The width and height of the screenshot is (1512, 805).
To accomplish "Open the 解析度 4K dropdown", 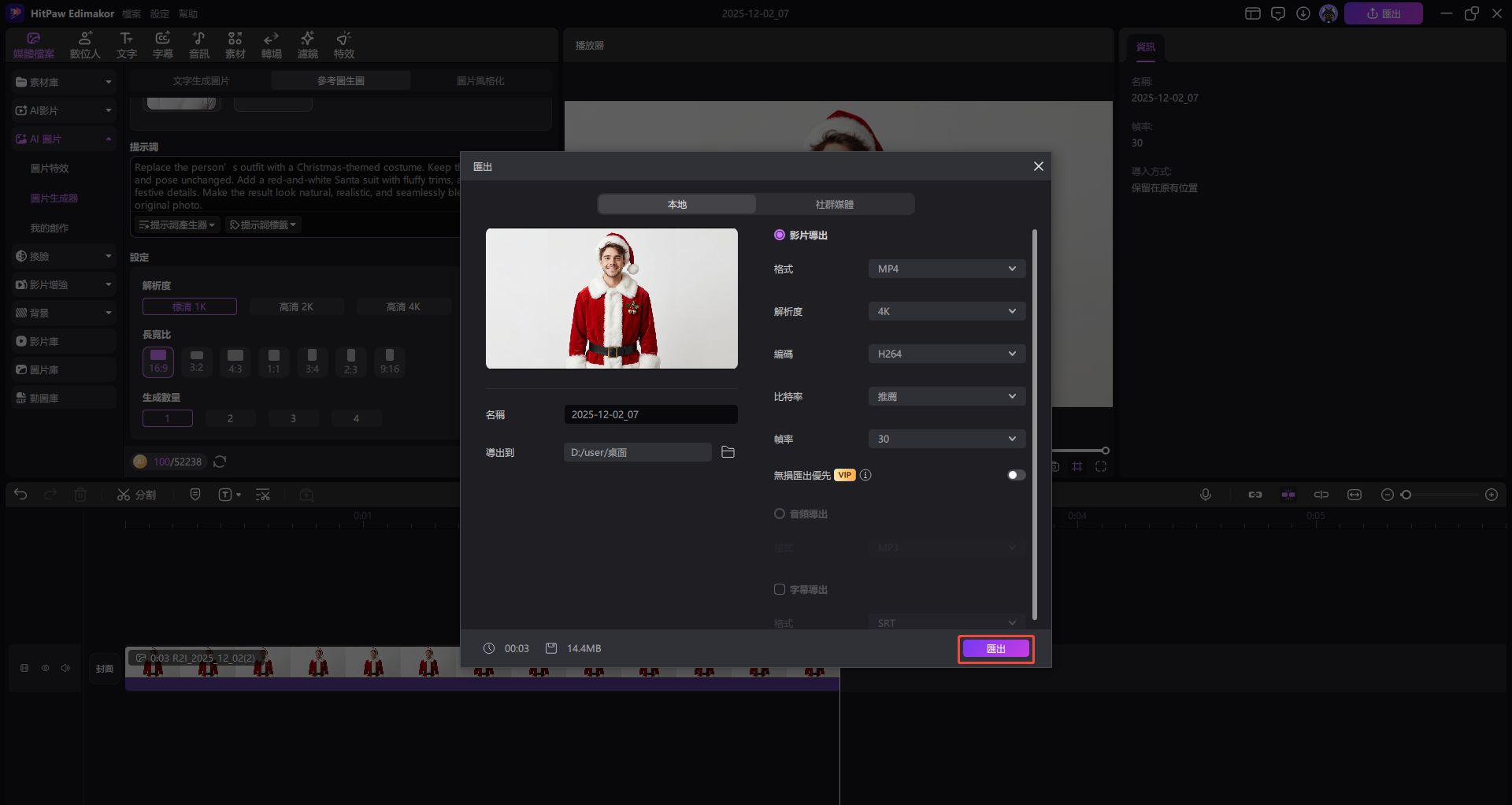I will coord(946,311).
